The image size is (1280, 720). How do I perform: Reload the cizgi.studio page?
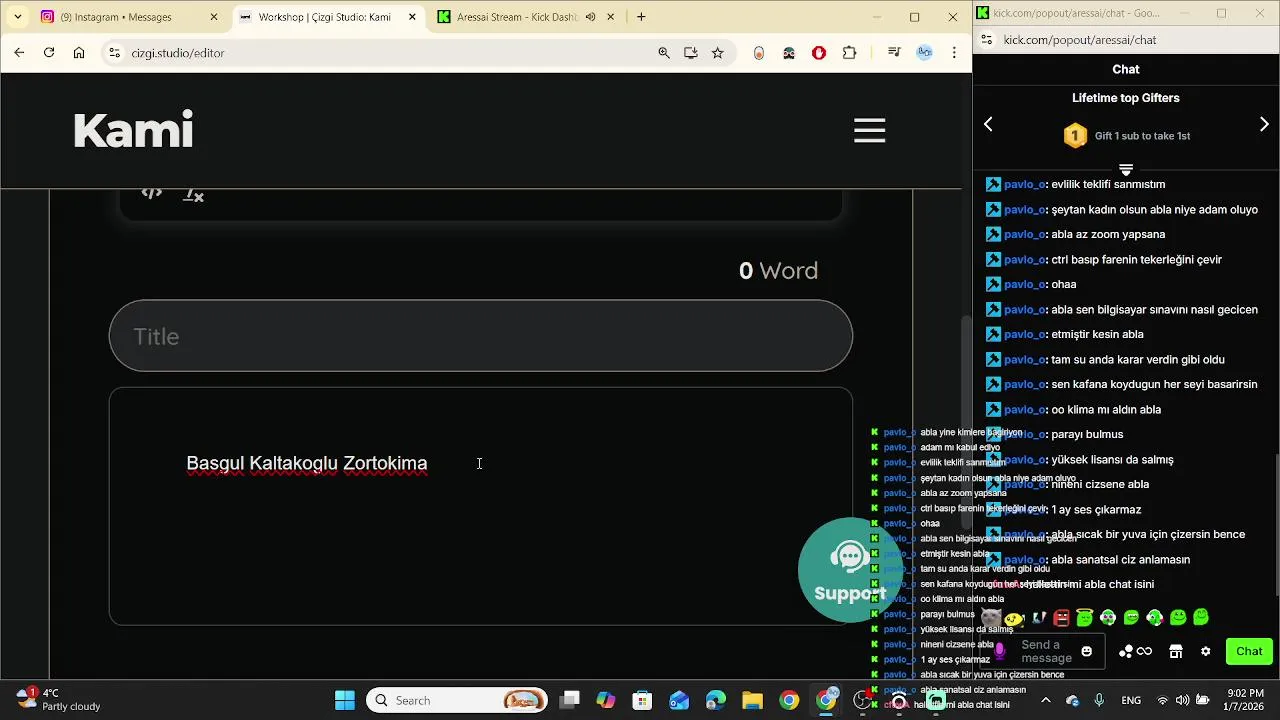pos(49,53)
